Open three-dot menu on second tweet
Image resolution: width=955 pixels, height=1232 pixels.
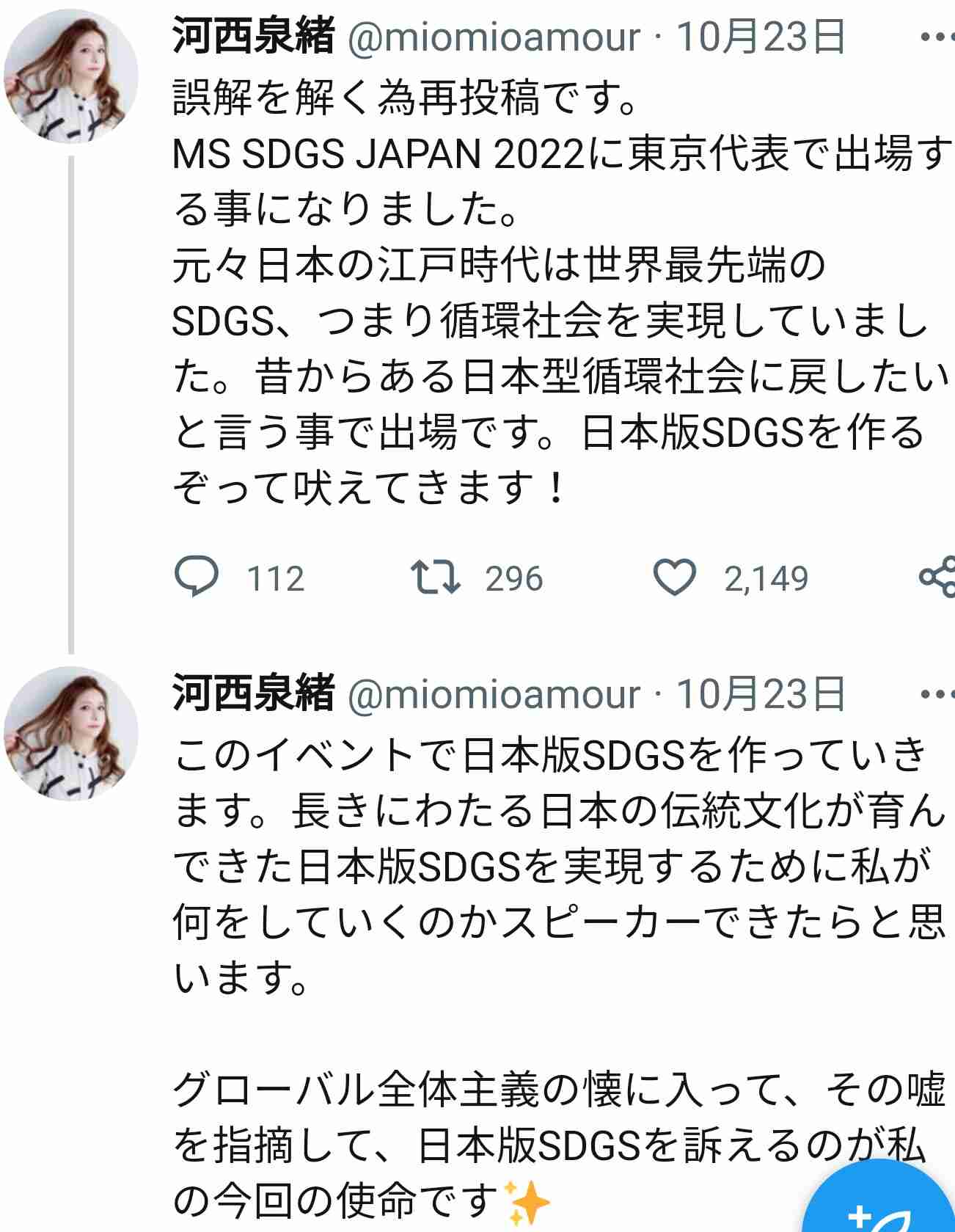[937, 693]
